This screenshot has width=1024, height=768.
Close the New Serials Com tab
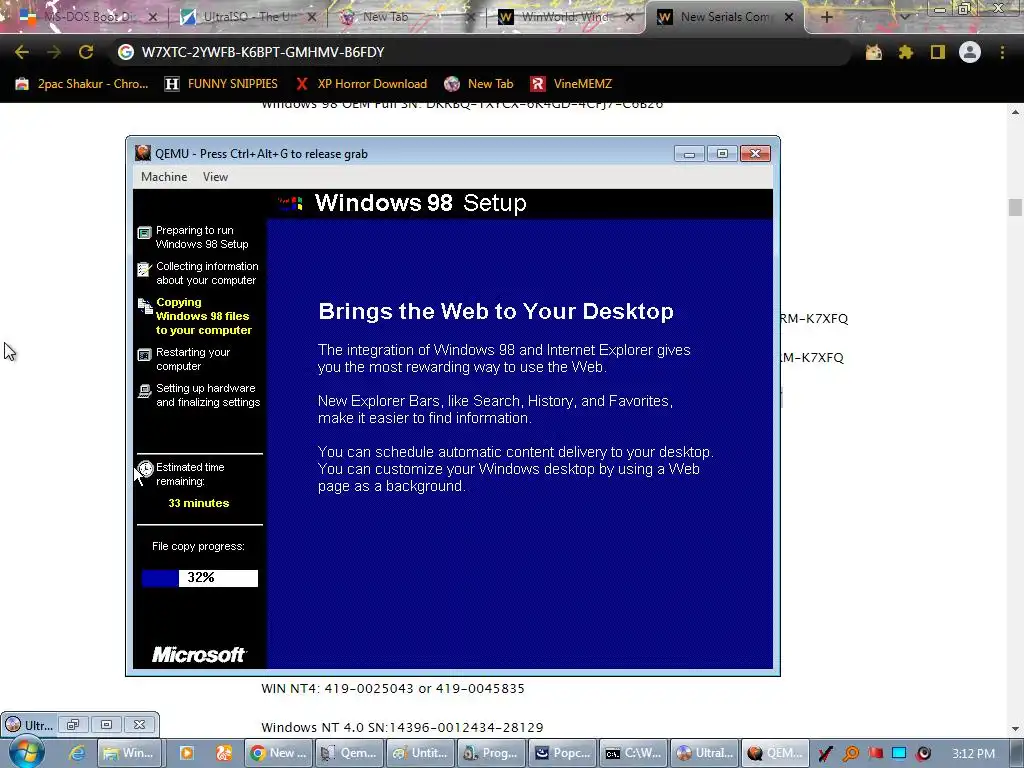(789, 17)
